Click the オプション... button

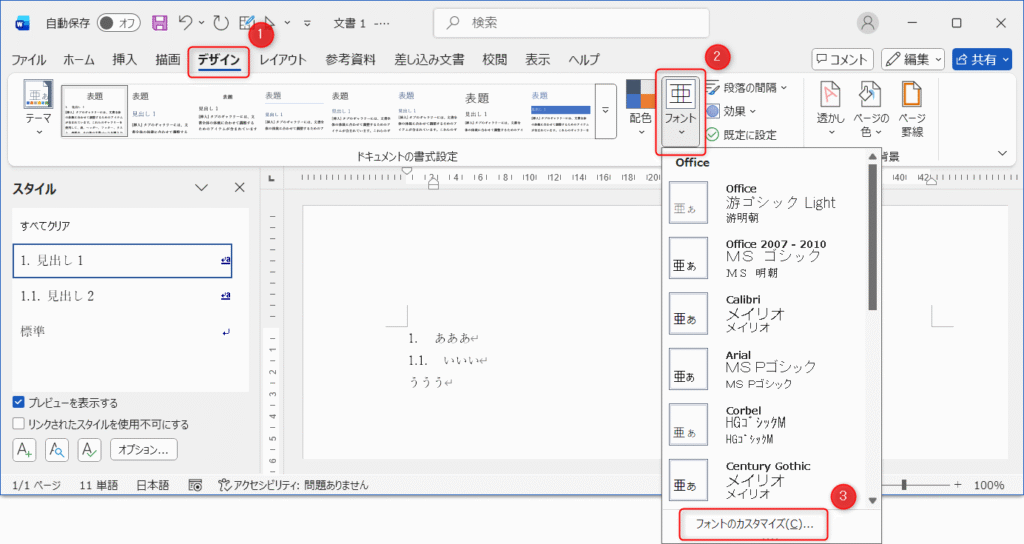(144, 450)
